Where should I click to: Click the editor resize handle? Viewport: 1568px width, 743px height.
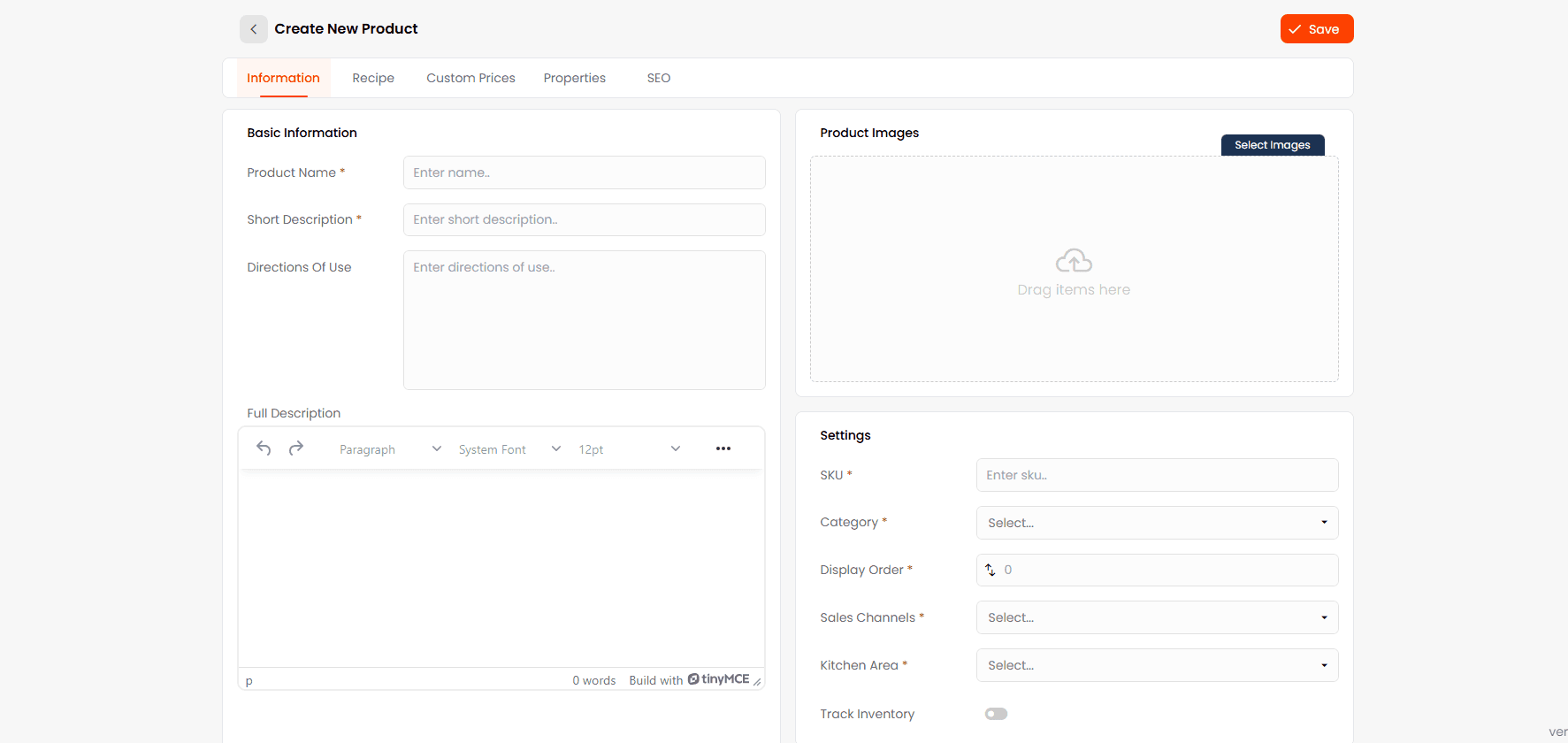757,681
